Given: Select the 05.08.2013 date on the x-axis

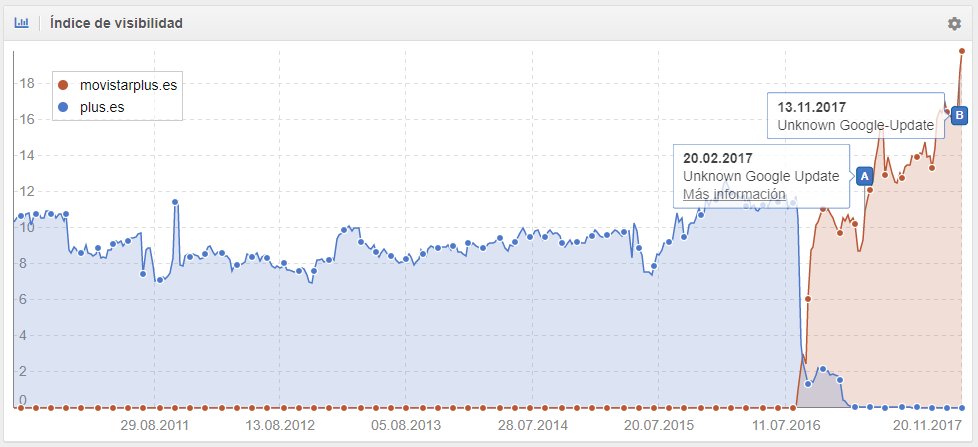Looking at the screenshot, I should click(x=405, y=424).
